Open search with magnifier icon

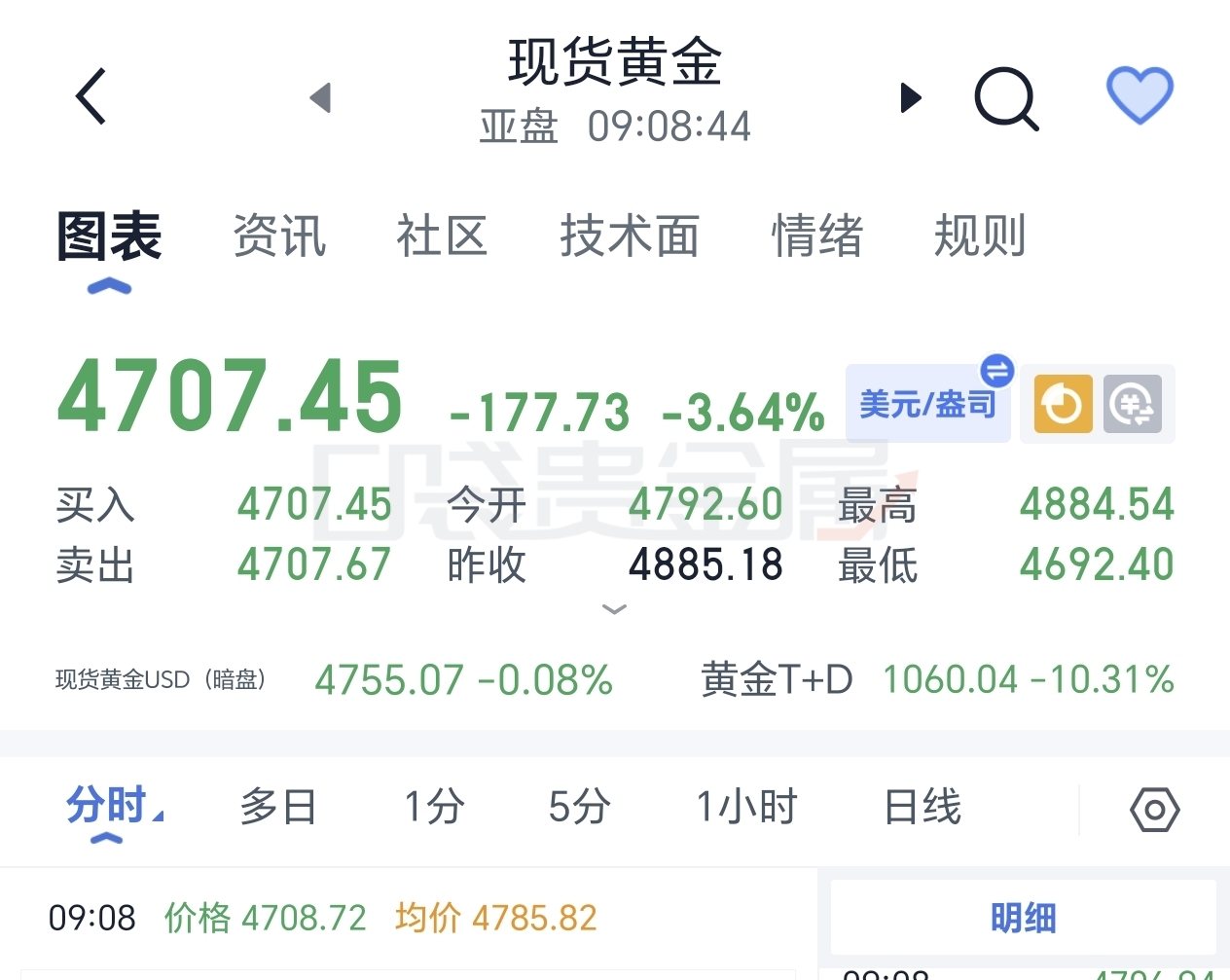click(1006, 98)
